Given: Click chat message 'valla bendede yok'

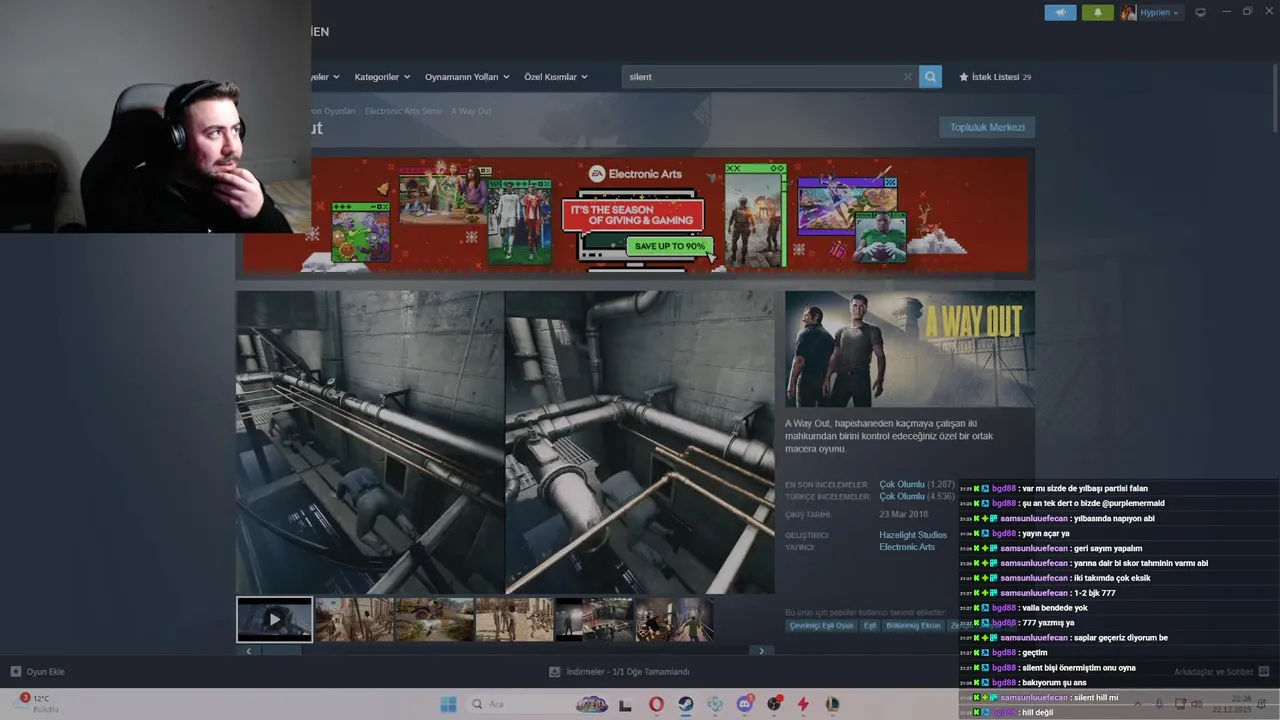Looking at the screenshot, I should tap(1055, 608).
